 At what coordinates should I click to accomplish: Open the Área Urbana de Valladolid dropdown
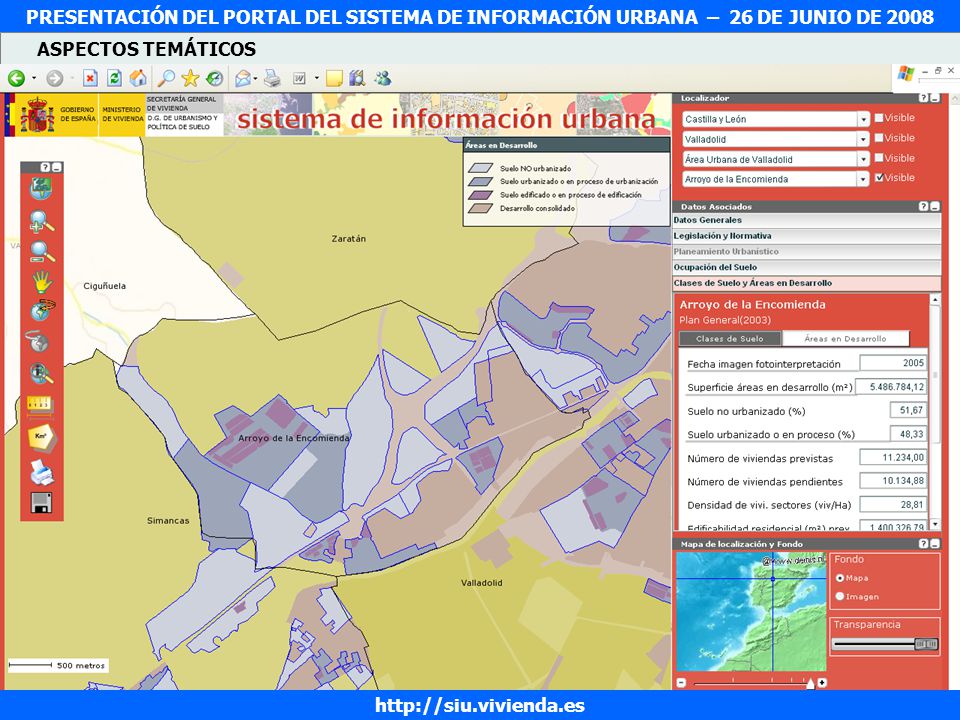point(863,159)
